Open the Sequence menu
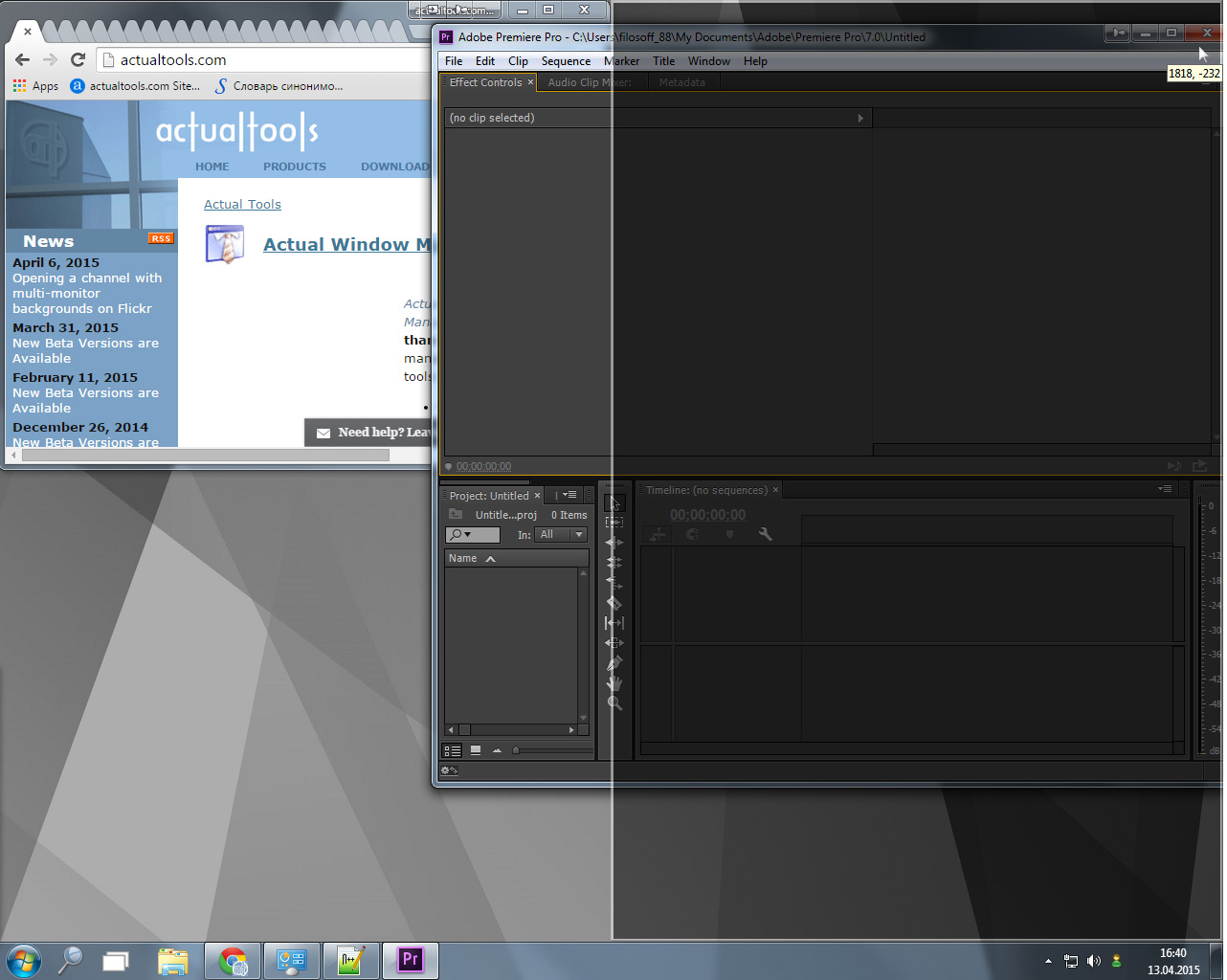The width and height of the screenshot is (1227, 980). (566, 61)
